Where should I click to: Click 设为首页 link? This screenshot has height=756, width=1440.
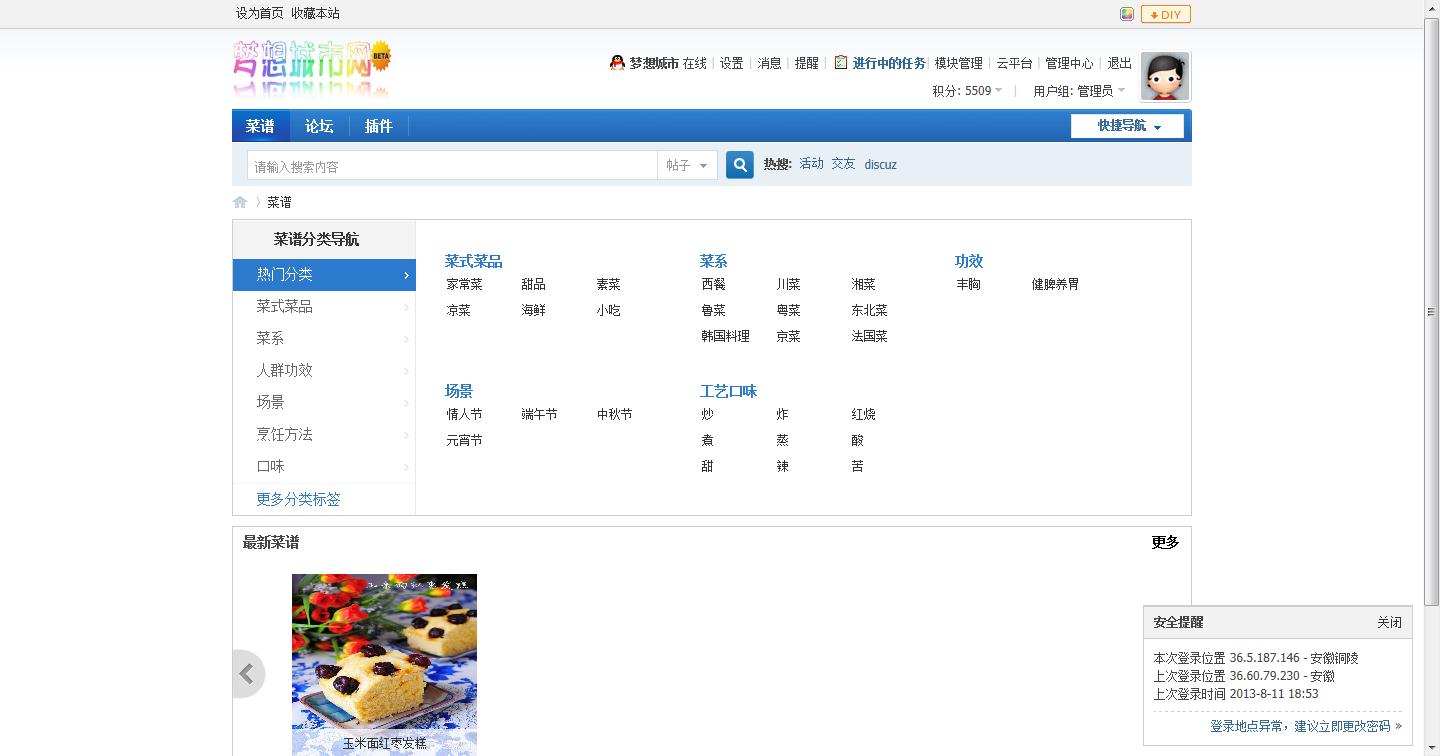click(260, 13)
